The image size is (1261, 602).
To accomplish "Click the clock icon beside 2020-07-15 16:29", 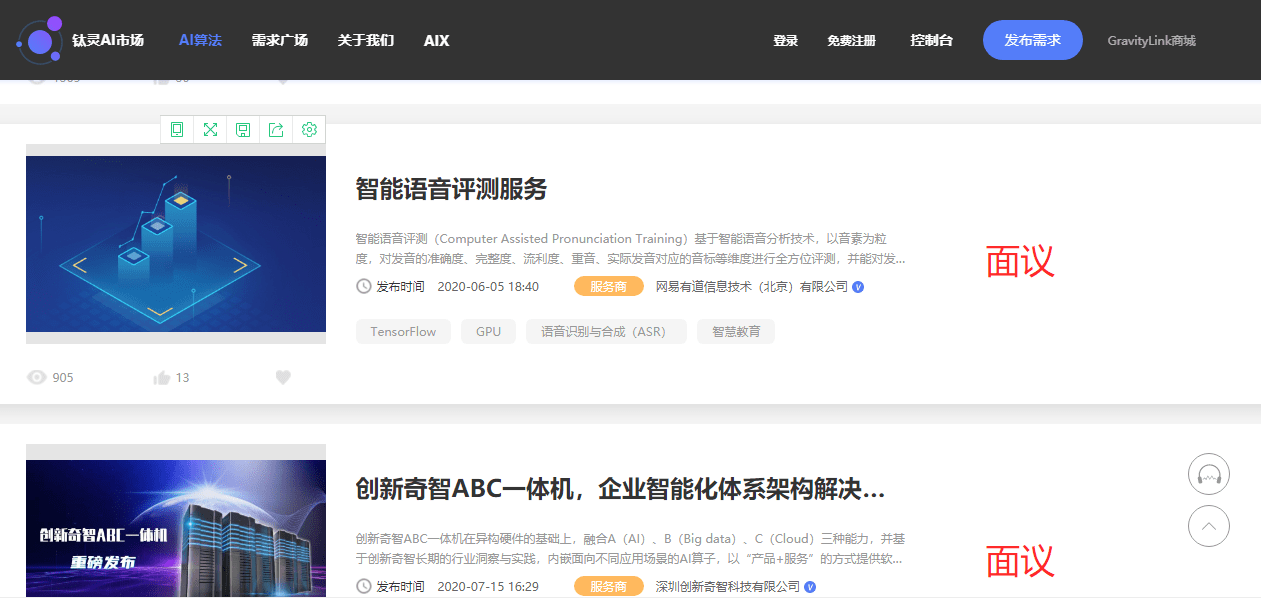I will coord(364,586).
